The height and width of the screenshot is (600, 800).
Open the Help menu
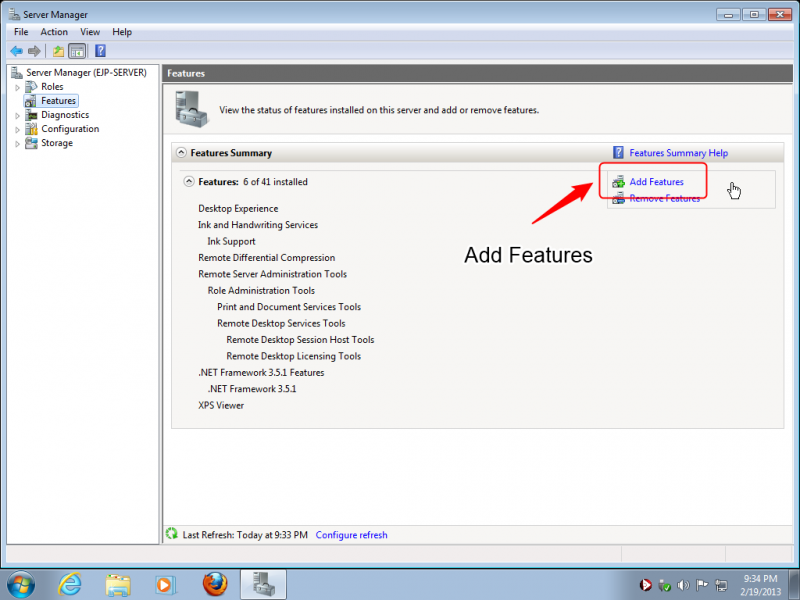coord(122,32)
